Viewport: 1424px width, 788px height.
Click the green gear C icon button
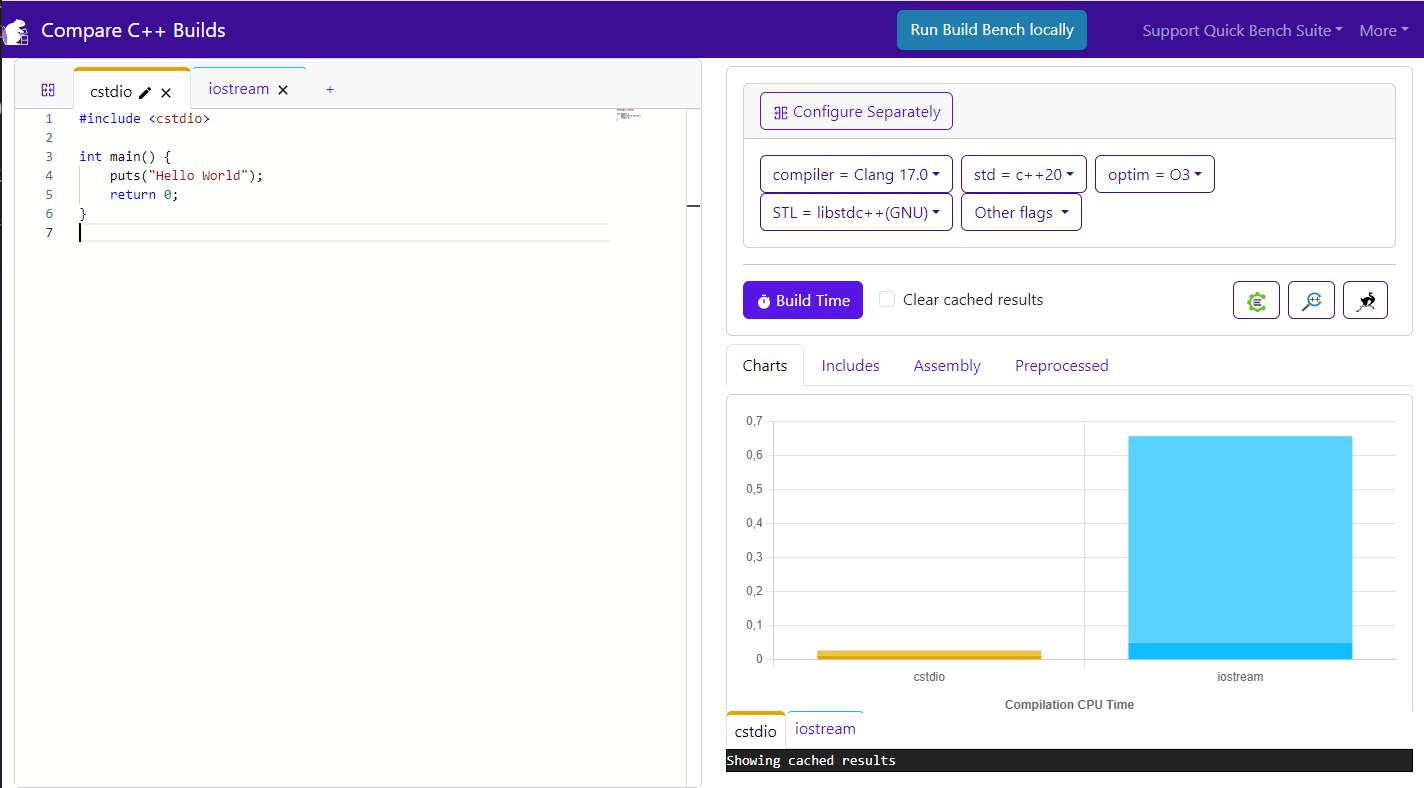[x=1257, y=300]
